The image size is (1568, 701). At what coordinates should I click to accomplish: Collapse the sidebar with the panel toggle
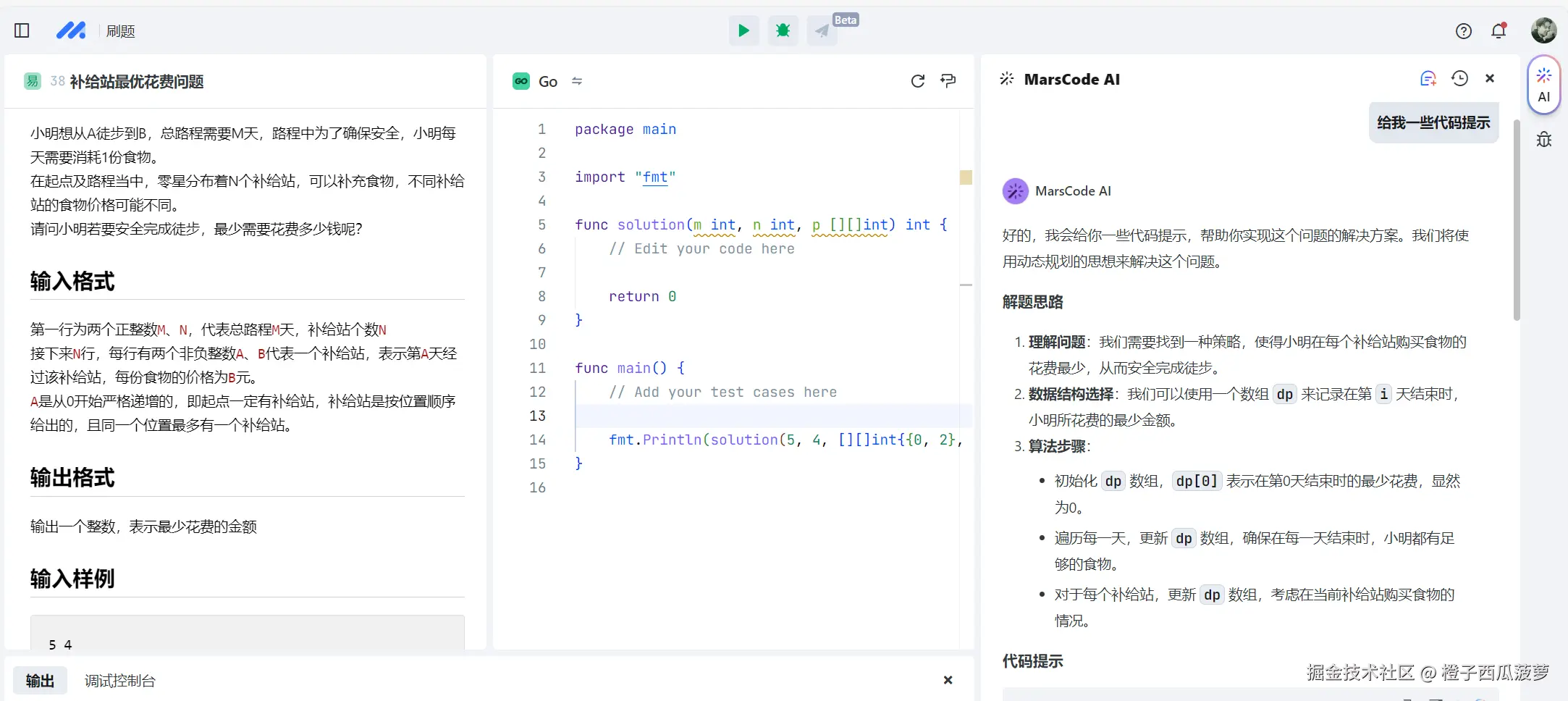coord(22,30)
